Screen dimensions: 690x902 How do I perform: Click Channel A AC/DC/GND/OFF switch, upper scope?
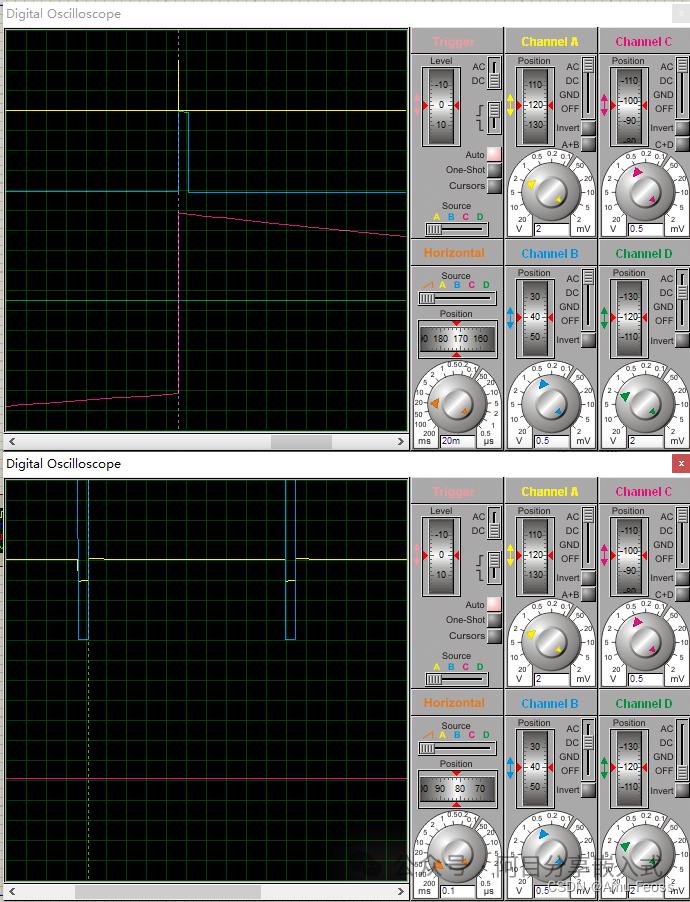[588, 87]
